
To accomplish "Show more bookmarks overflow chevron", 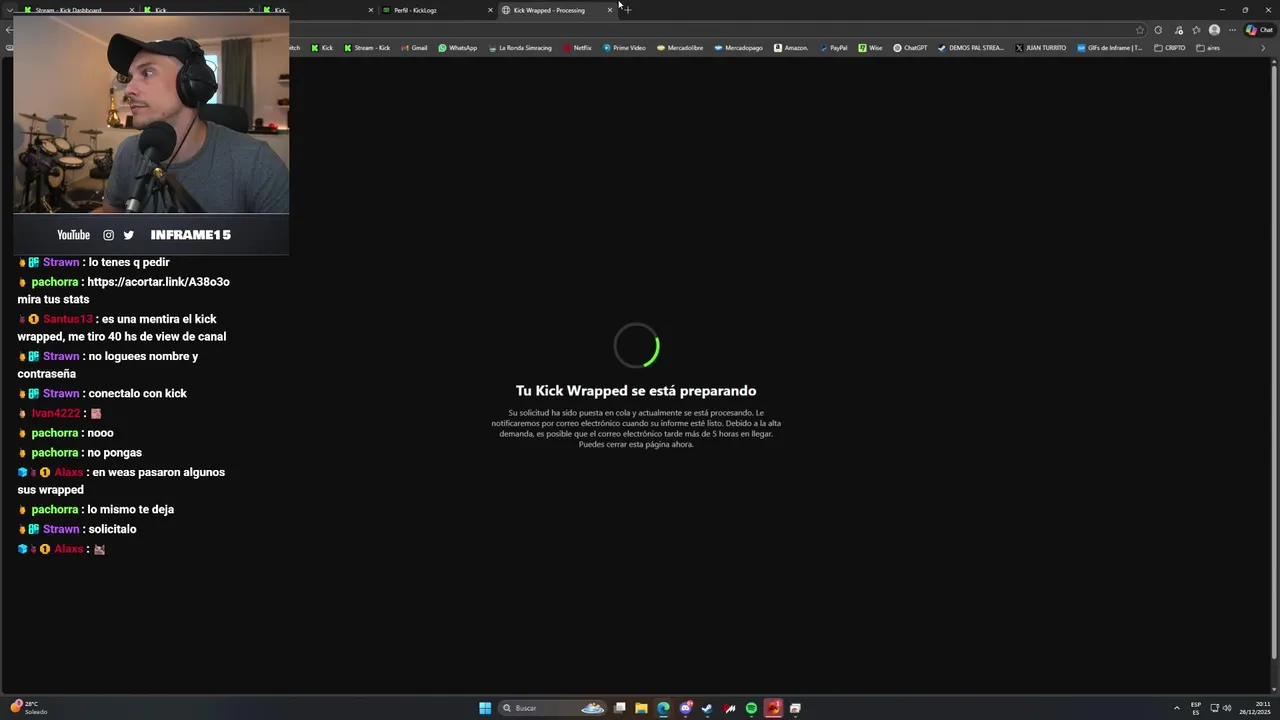I will pyautogui.click(x=1263, y=48).
